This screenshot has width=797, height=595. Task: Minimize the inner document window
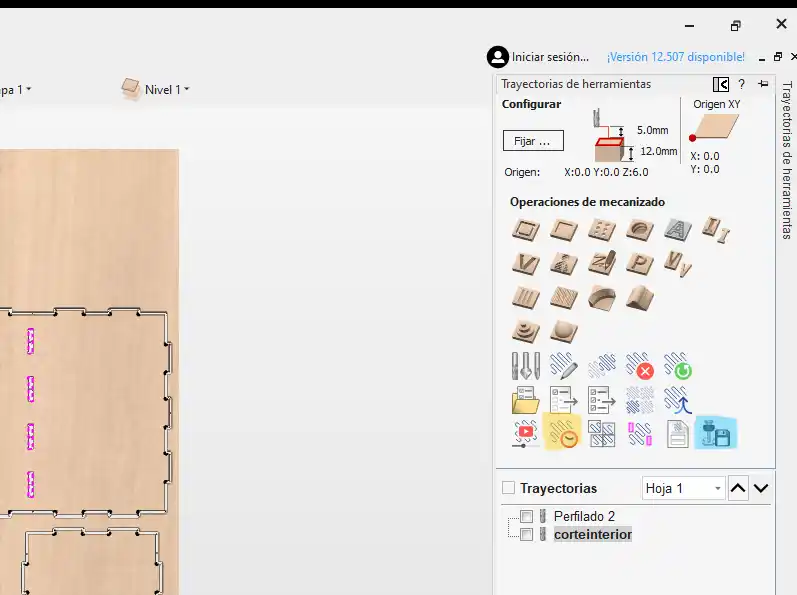tap(761, 59)
